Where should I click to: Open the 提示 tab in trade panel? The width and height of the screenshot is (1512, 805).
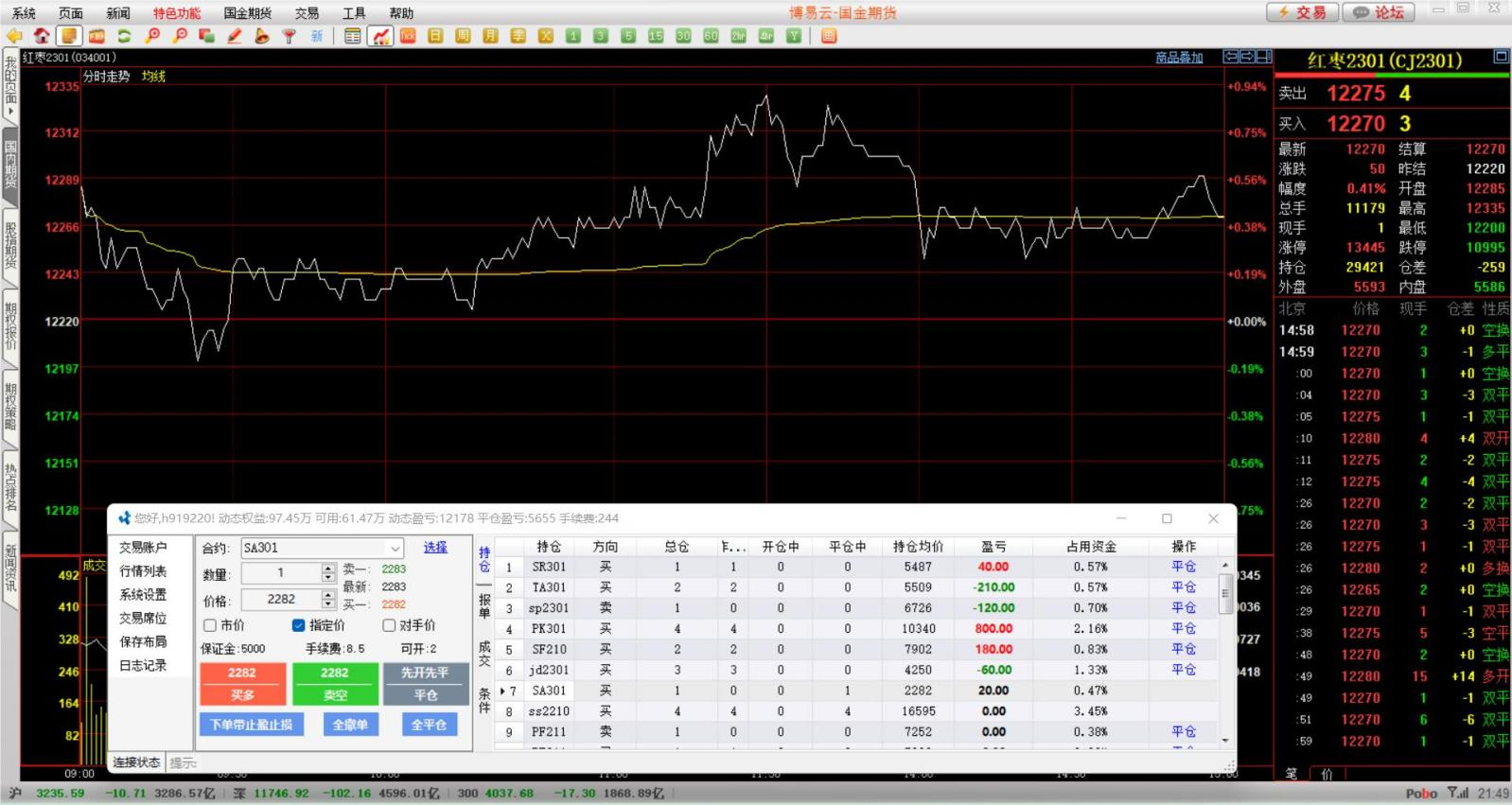[x=183, y=762]
